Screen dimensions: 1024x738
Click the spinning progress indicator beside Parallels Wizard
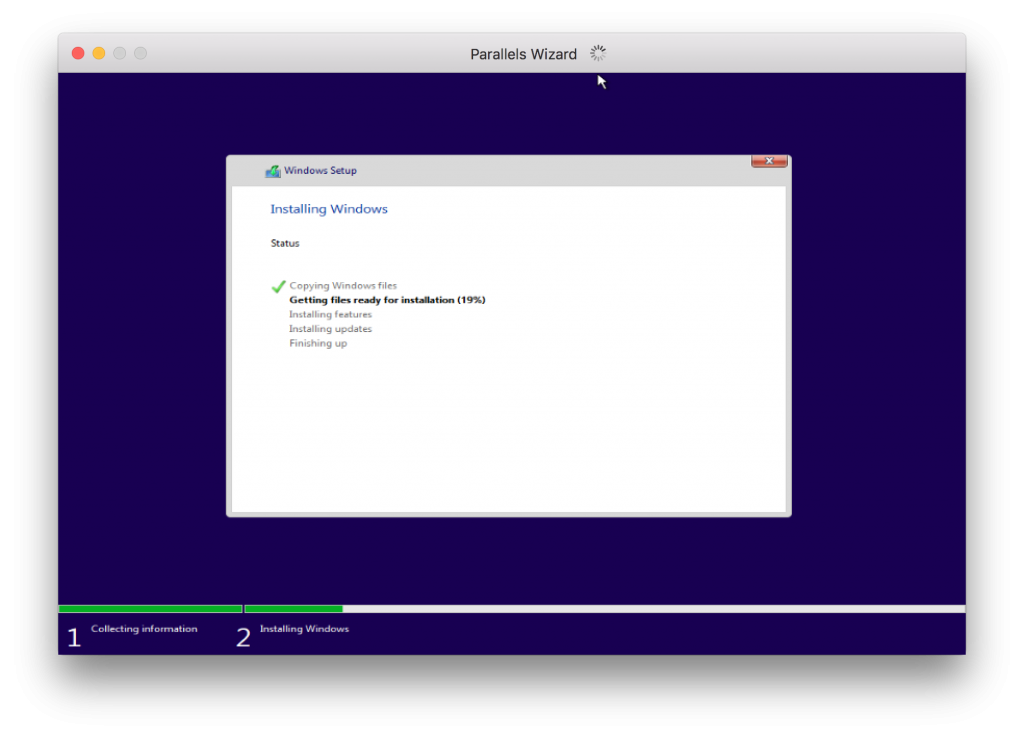coord(597,53)
